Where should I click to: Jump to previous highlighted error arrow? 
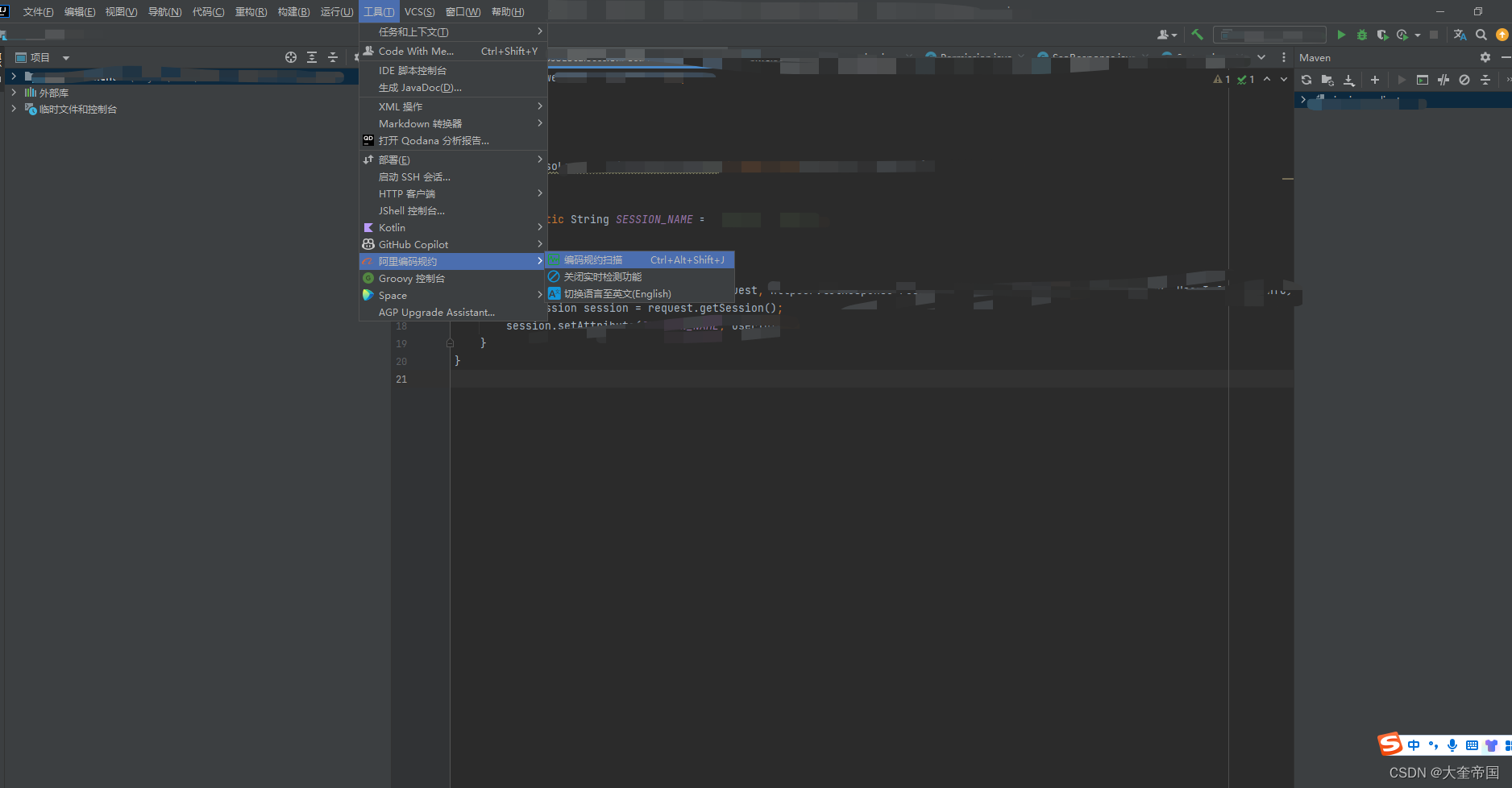pos(1267,79)
